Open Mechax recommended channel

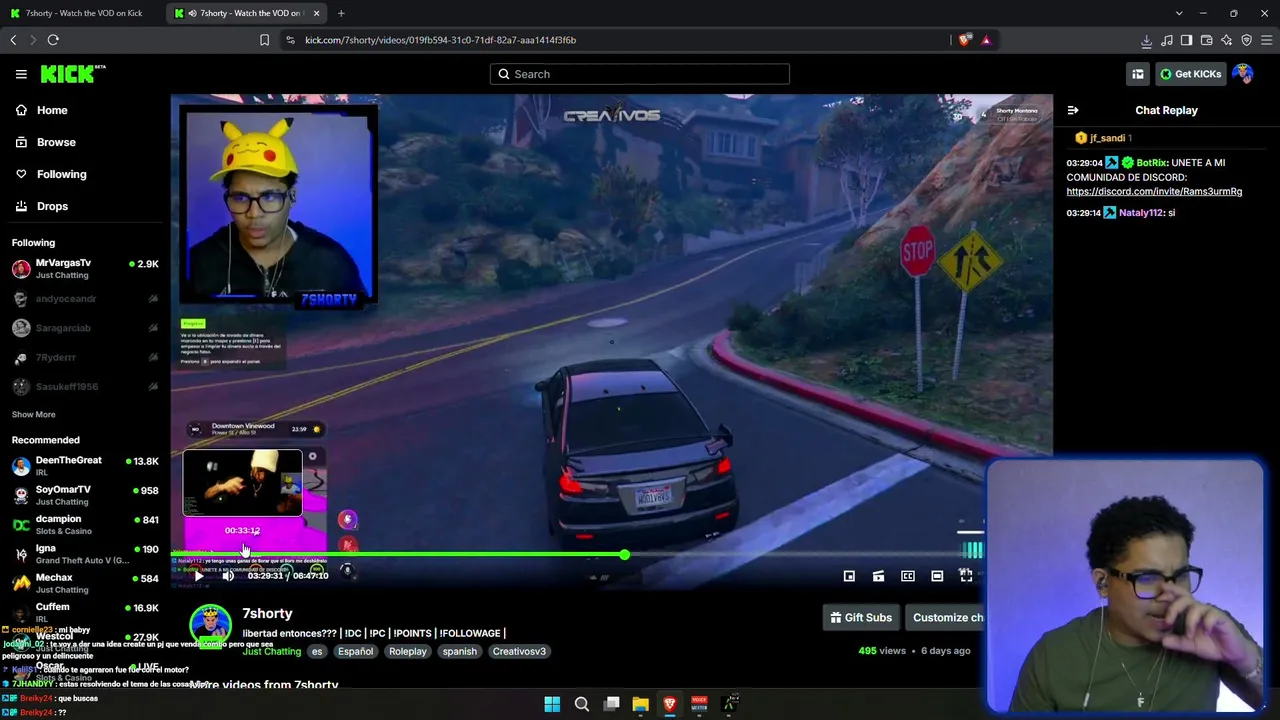pos(85,583)
